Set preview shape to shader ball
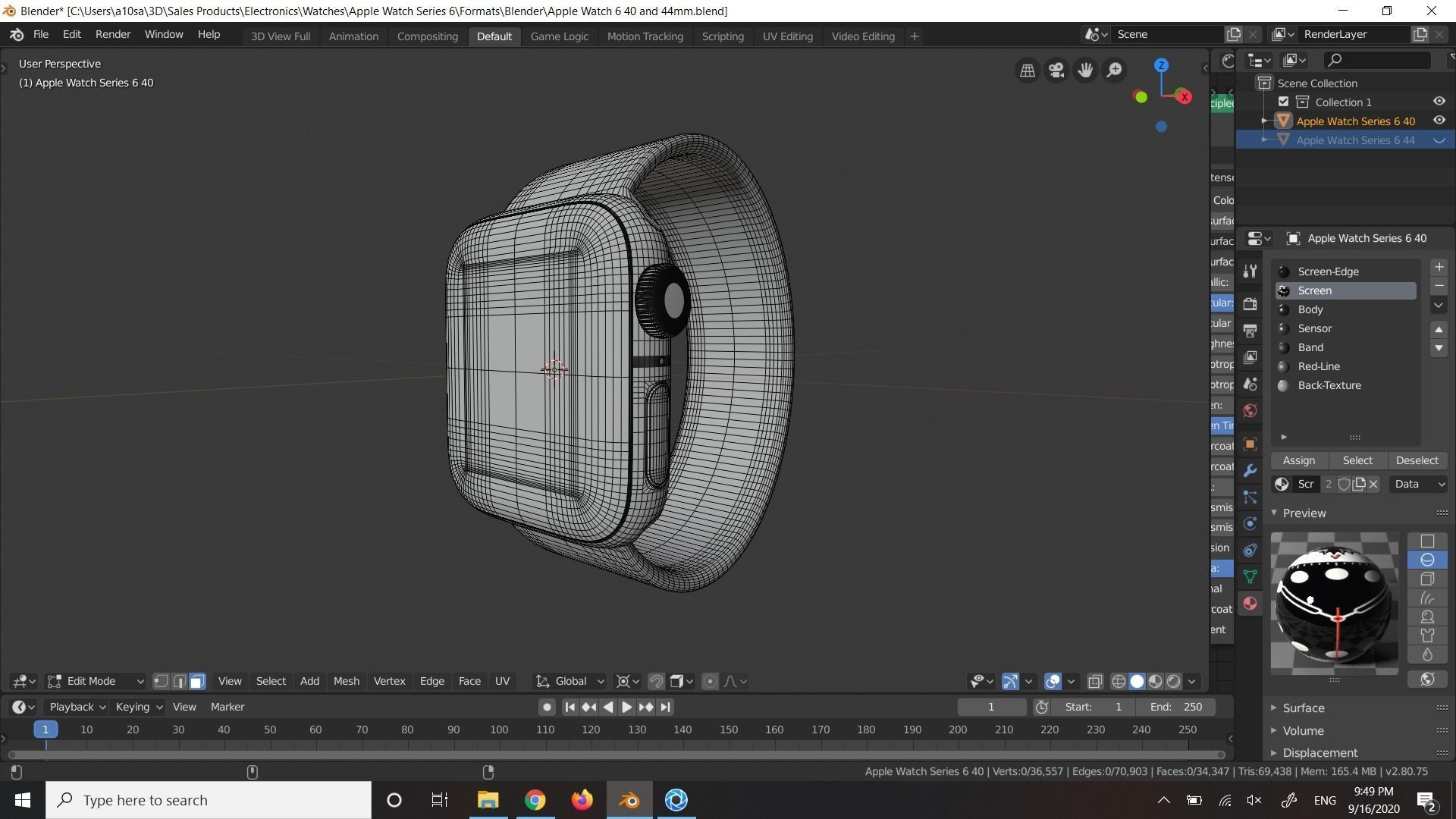The image size is (1456, 819). tap(1427, 617)
